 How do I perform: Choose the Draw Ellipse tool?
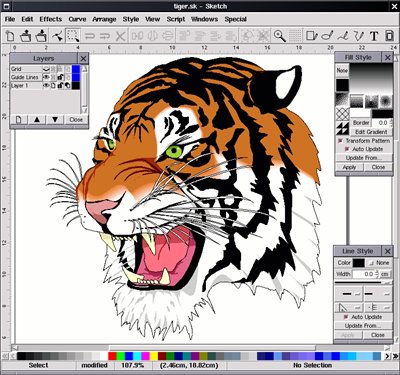(327, 36)
